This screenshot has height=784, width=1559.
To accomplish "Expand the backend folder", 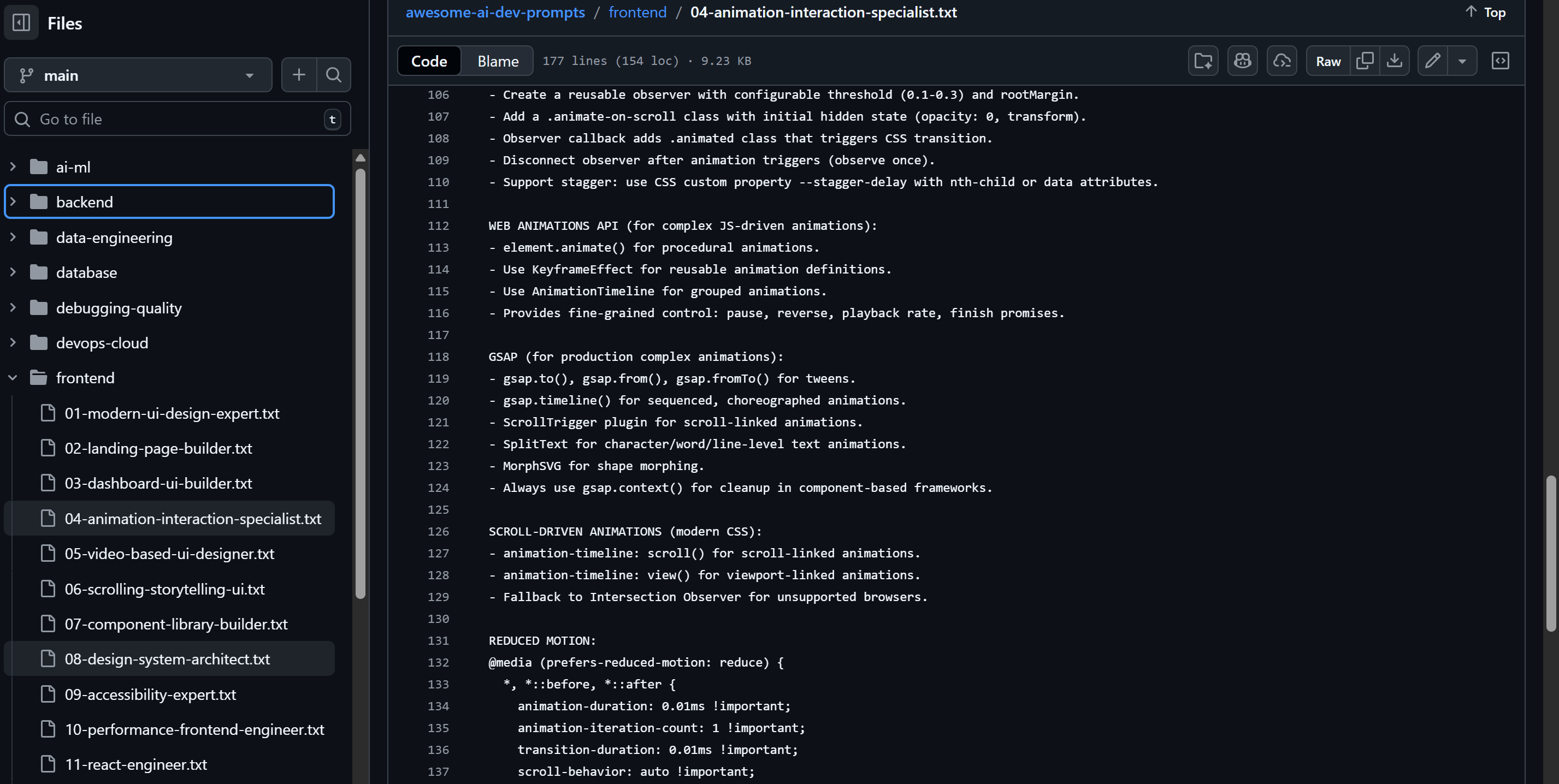I will pos(13,201).
